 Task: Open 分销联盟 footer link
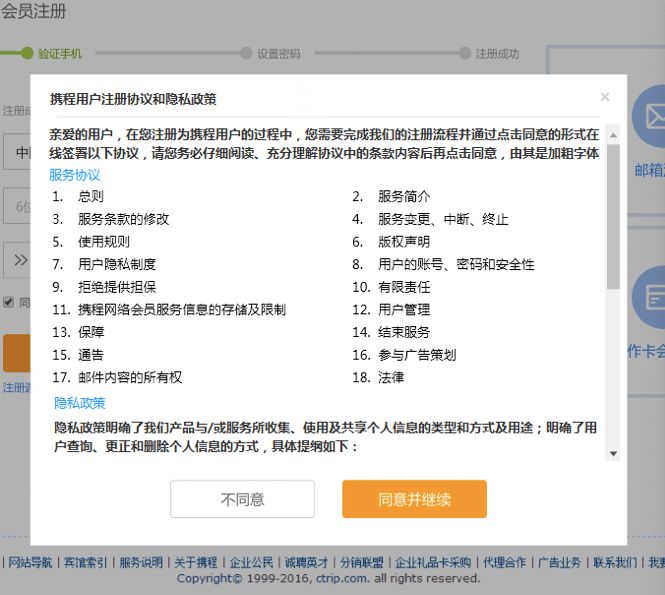click(361, 562)
